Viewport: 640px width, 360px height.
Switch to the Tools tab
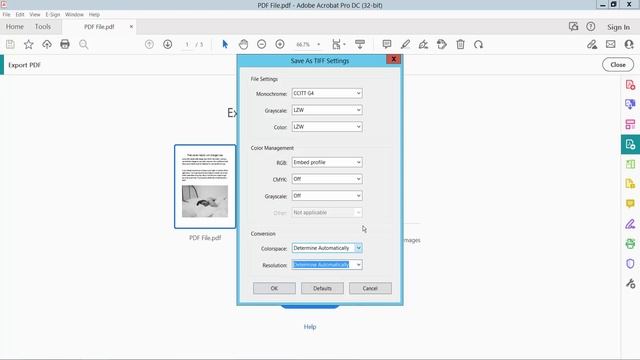(43, 27)
